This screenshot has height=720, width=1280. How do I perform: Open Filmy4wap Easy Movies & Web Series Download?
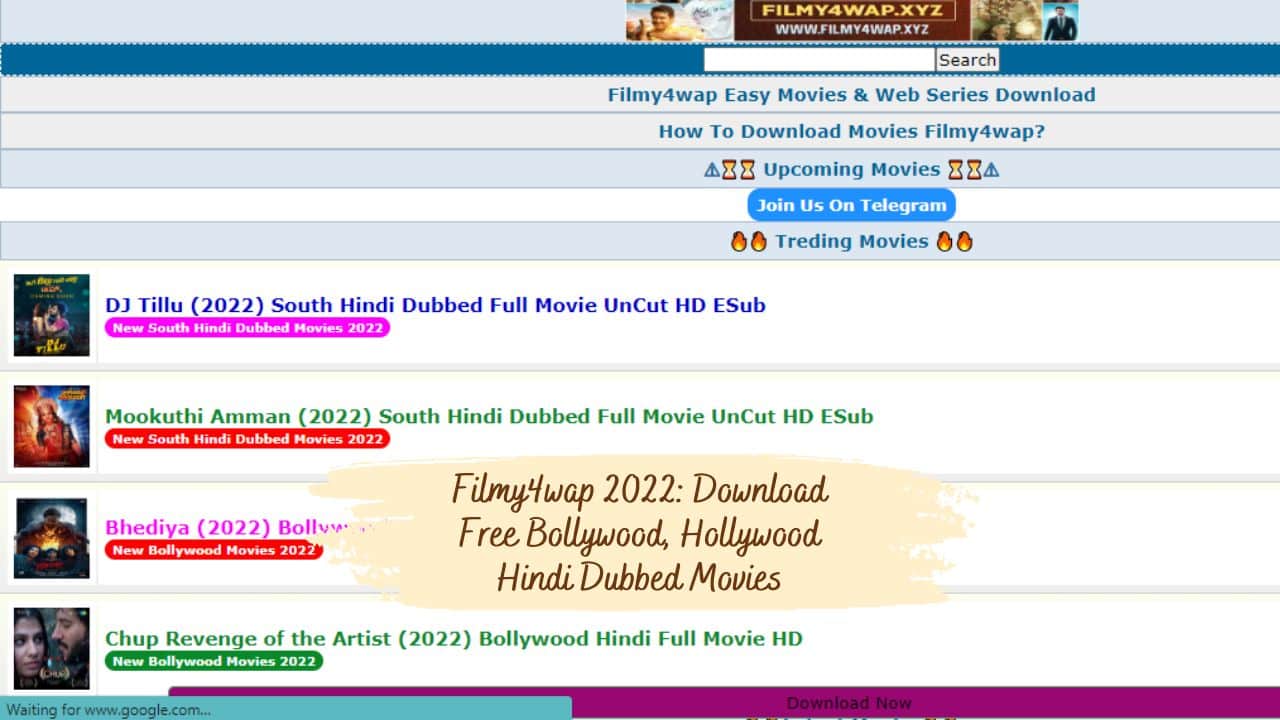(x=851, y=95)
